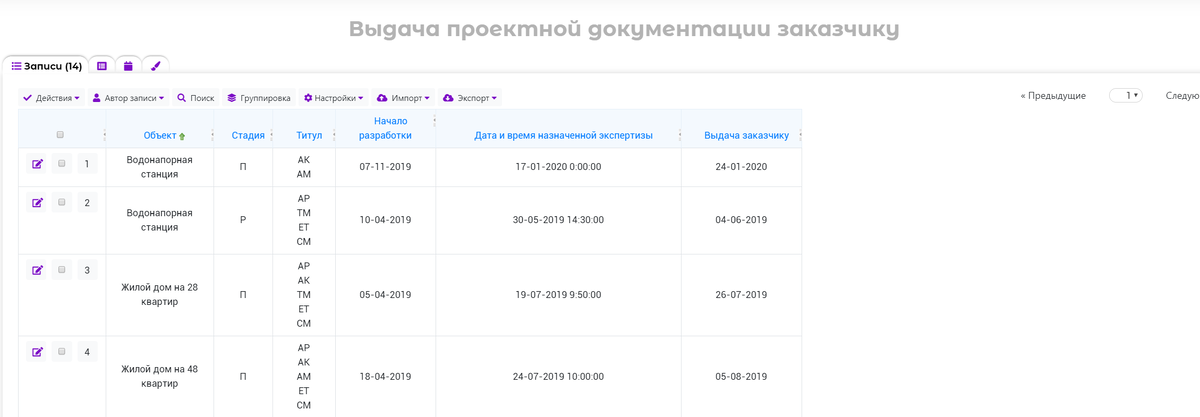Click row number 1 cell
The height and width of the screenshot is (417, 1200).
tap(87, 164)
